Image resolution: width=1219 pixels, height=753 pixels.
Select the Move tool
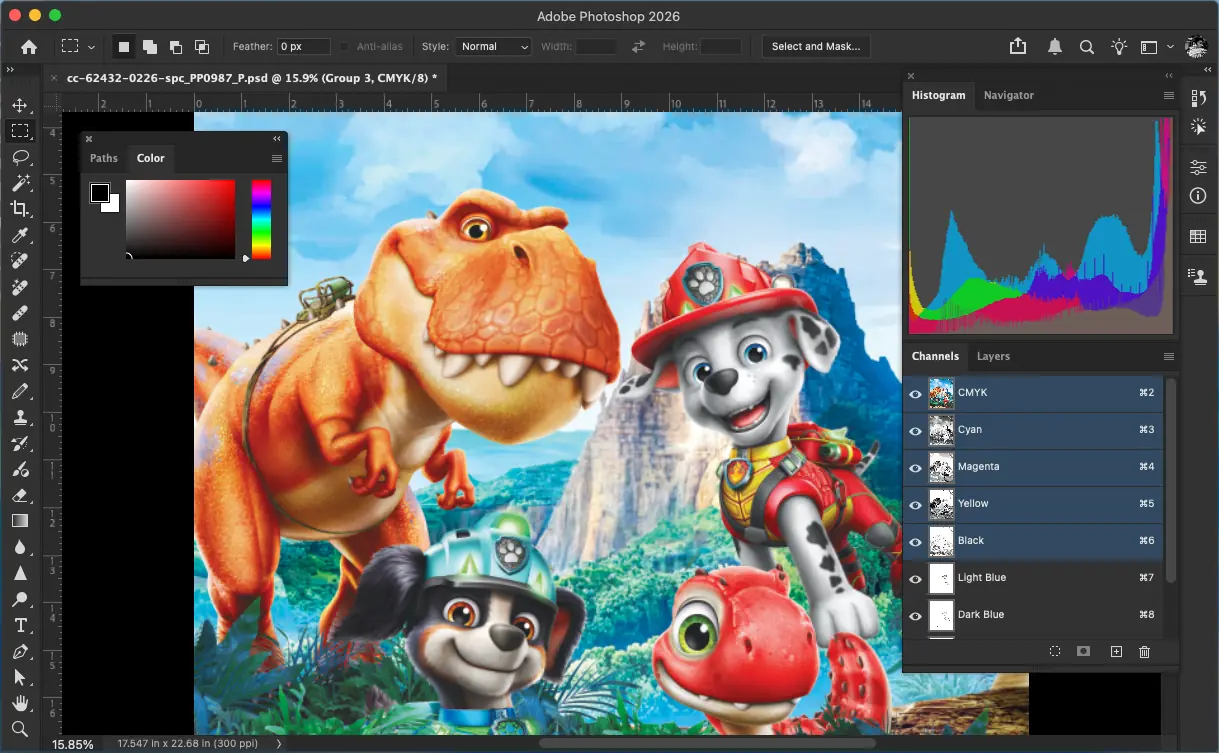click(x=20, y=105)
